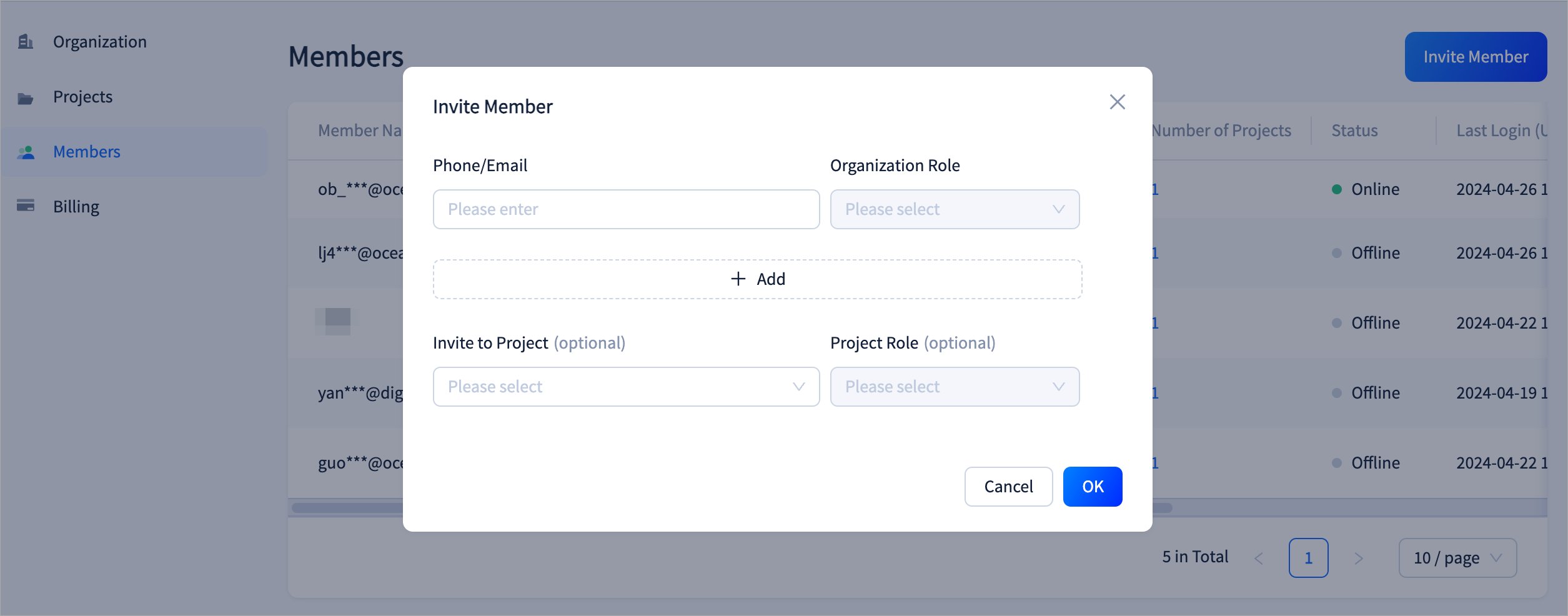The height and width of the screenshot is (616, 1568).
Task: Click the Members people icon
Action: click(26, 152)
